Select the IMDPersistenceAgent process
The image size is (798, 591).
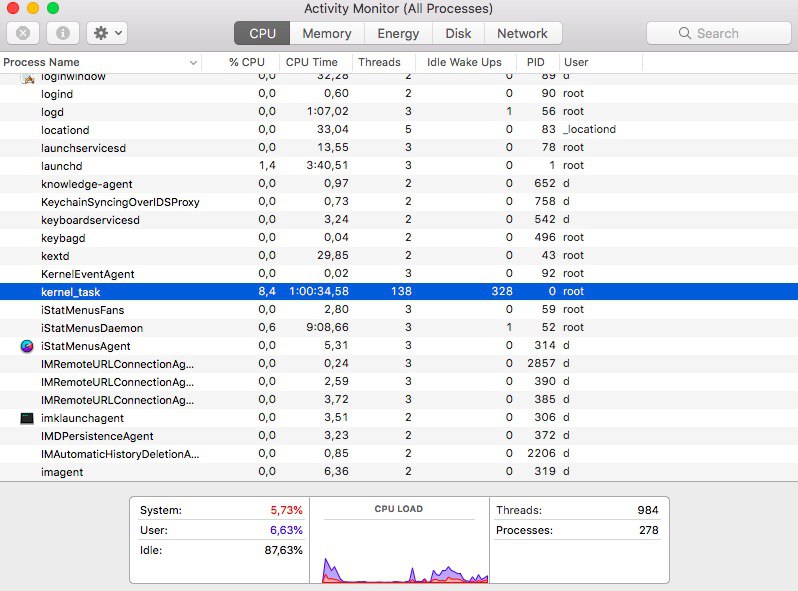click(399, 436)
